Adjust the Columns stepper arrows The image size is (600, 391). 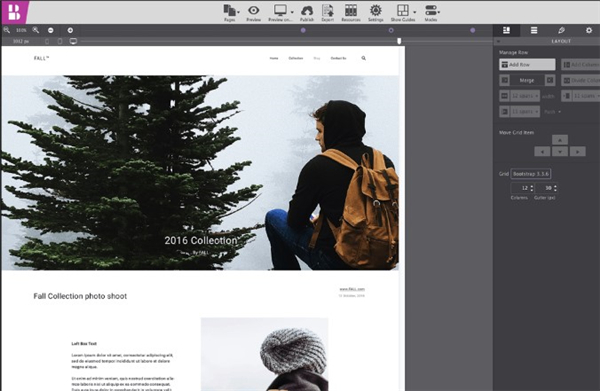pos(532,188)
